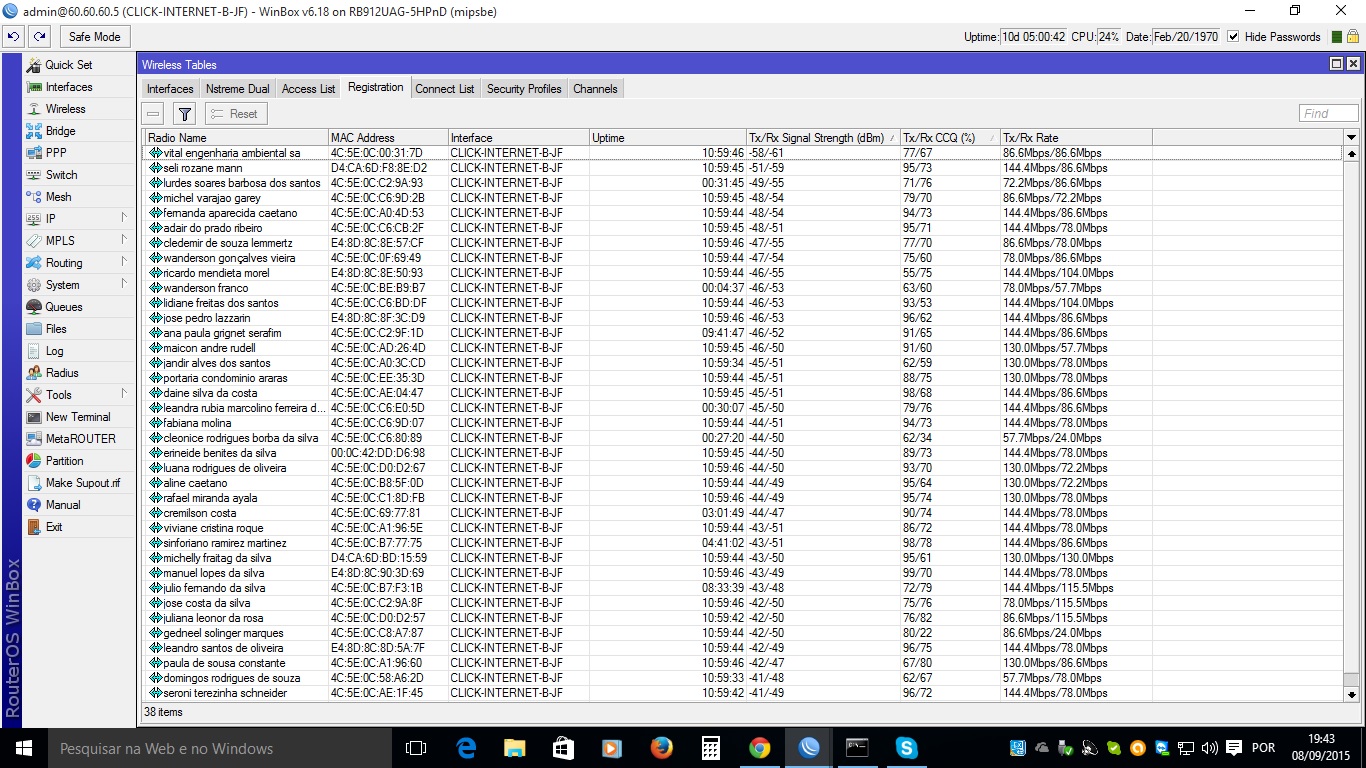This screenshot has height=768, width=1366.
Task: Click MAC address 00:0C:42:DD:D6:98
Action: pos(377,453)
